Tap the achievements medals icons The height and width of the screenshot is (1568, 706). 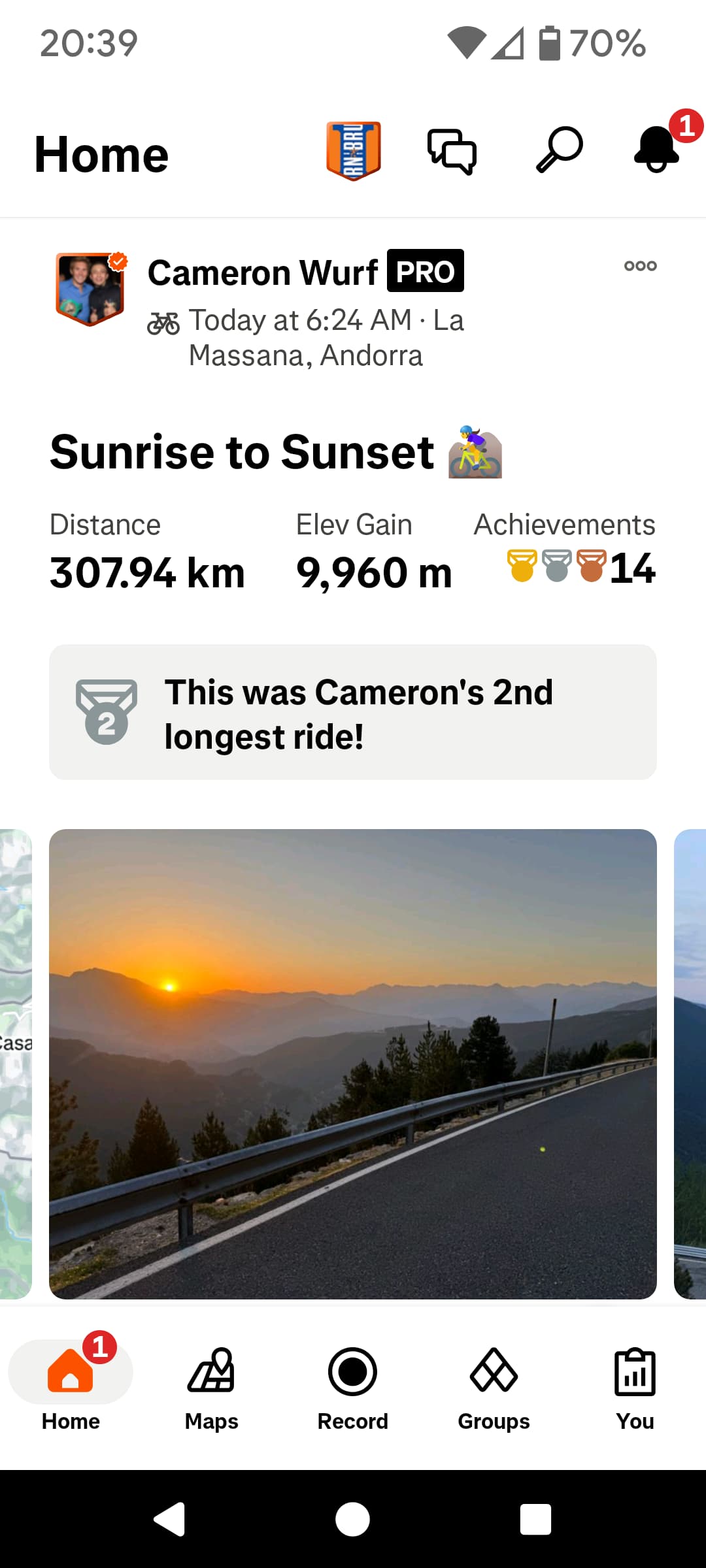coord(556,566)
